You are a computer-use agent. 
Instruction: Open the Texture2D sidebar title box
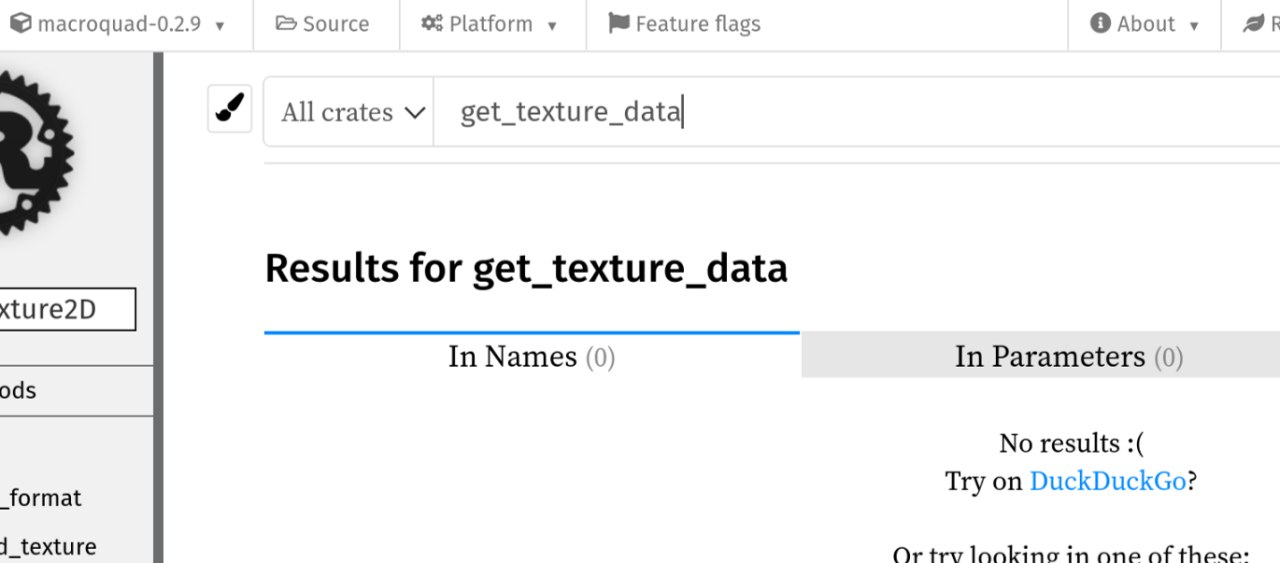[66, 309]
